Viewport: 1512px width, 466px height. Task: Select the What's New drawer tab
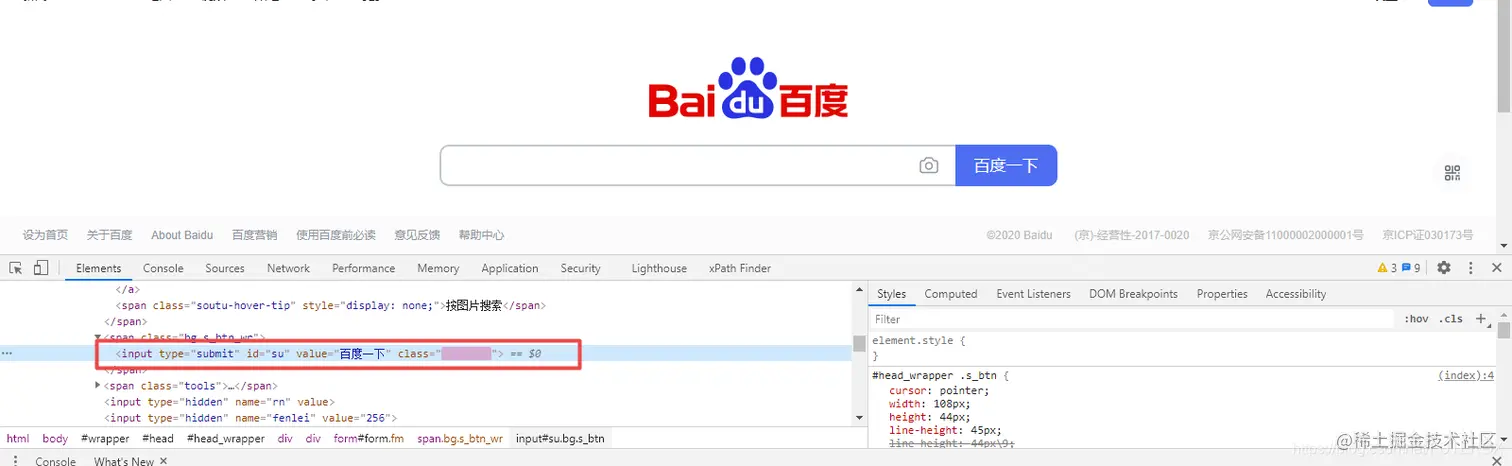click(x=124, y=461)
